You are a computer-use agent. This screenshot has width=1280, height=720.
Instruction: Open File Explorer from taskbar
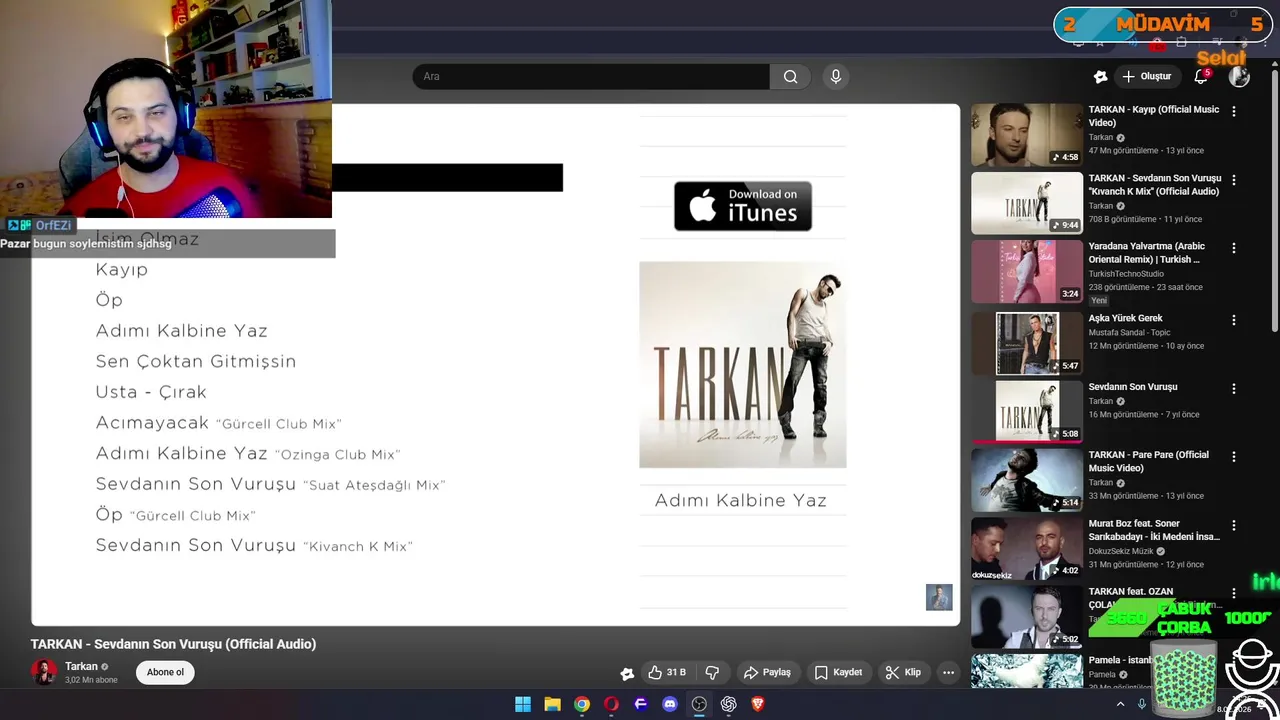(552, 704)
